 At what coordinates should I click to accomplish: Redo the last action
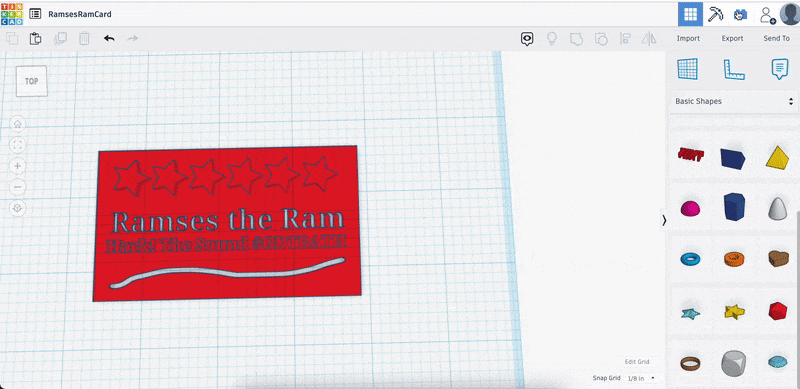tap(133, 38)
